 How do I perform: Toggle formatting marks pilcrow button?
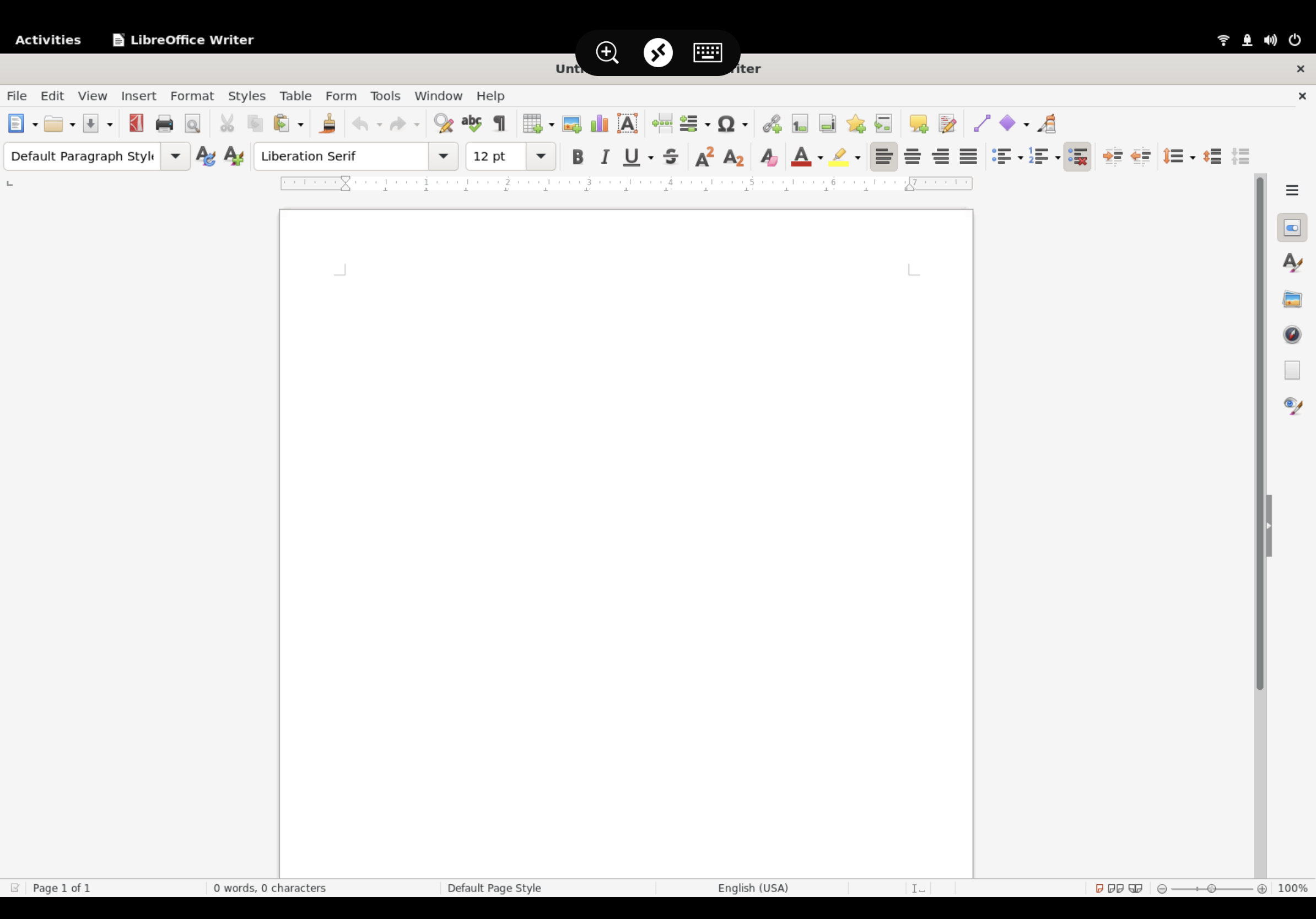pyautogui.click(x=499, y=124)
